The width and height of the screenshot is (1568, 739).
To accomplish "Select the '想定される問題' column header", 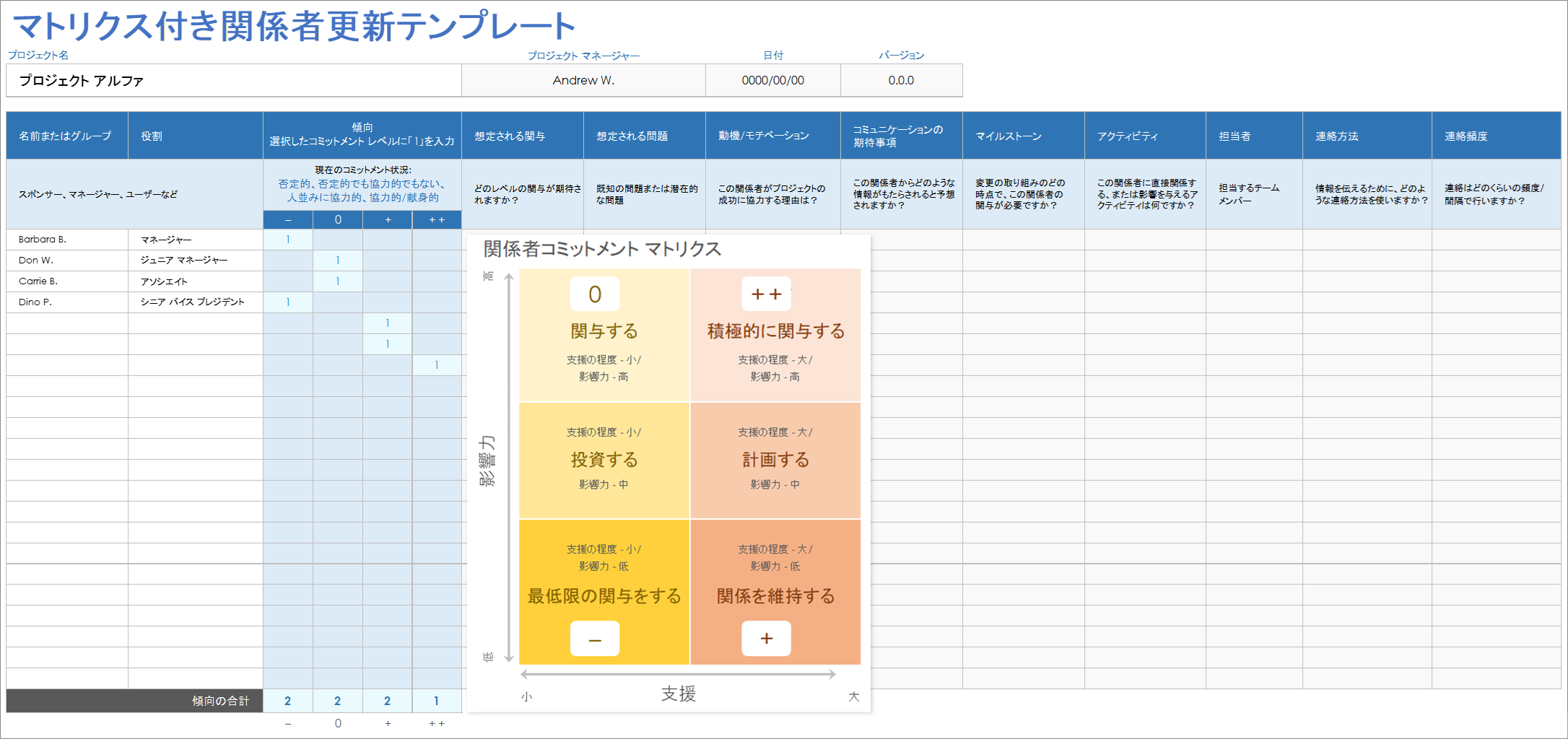I will (645, 136).
